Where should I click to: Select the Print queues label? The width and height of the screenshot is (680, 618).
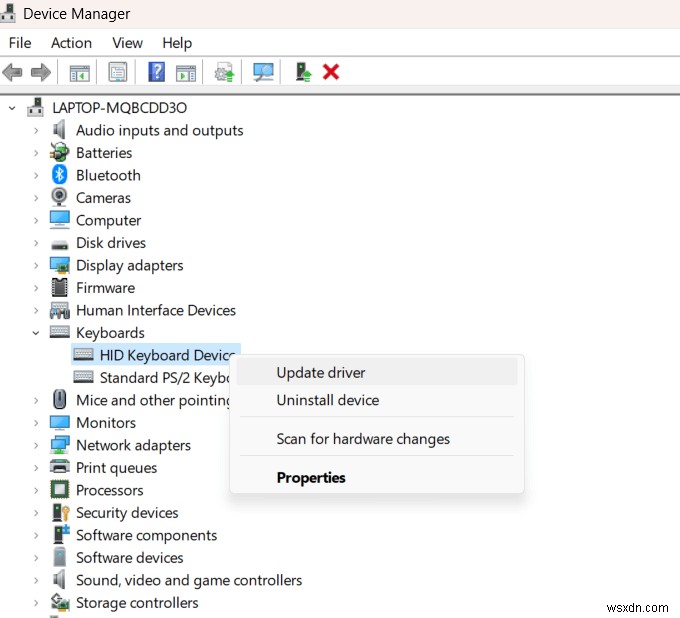click(116, 468)
